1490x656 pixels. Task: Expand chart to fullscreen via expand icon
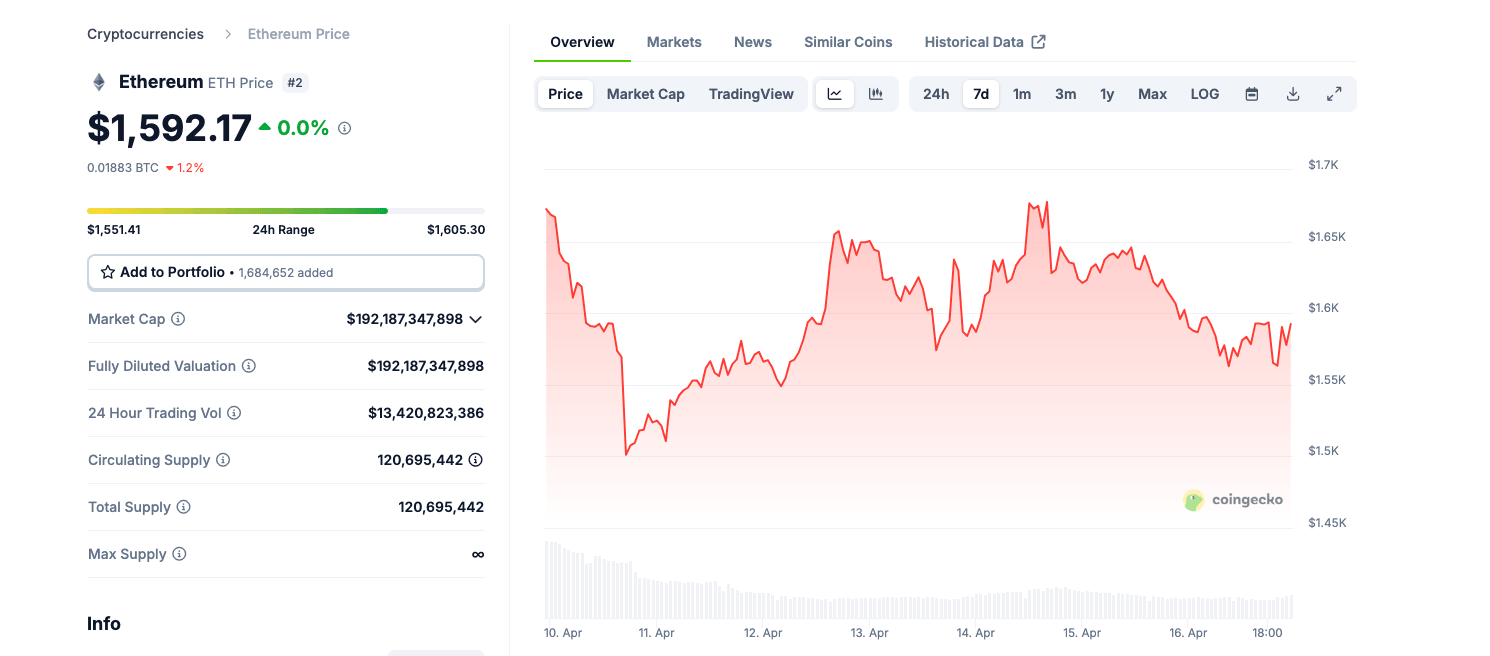(1334, 93)
